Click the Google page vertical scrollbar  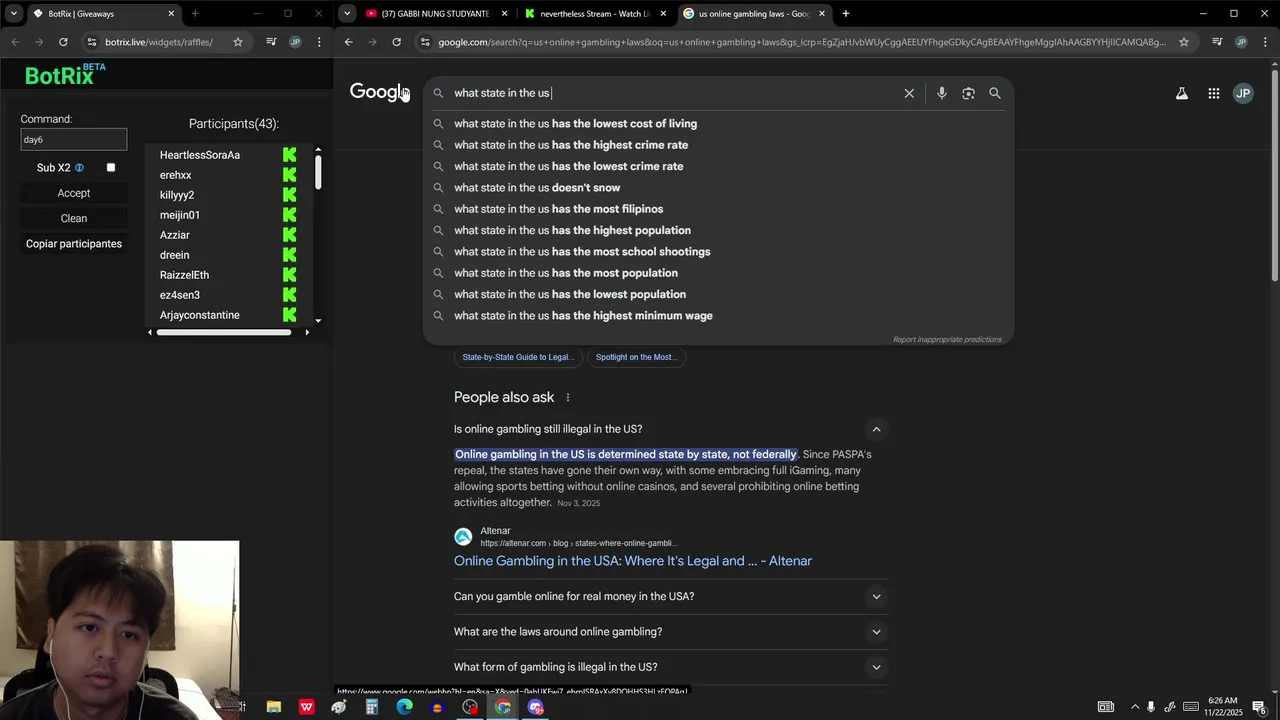[1274, 175]
